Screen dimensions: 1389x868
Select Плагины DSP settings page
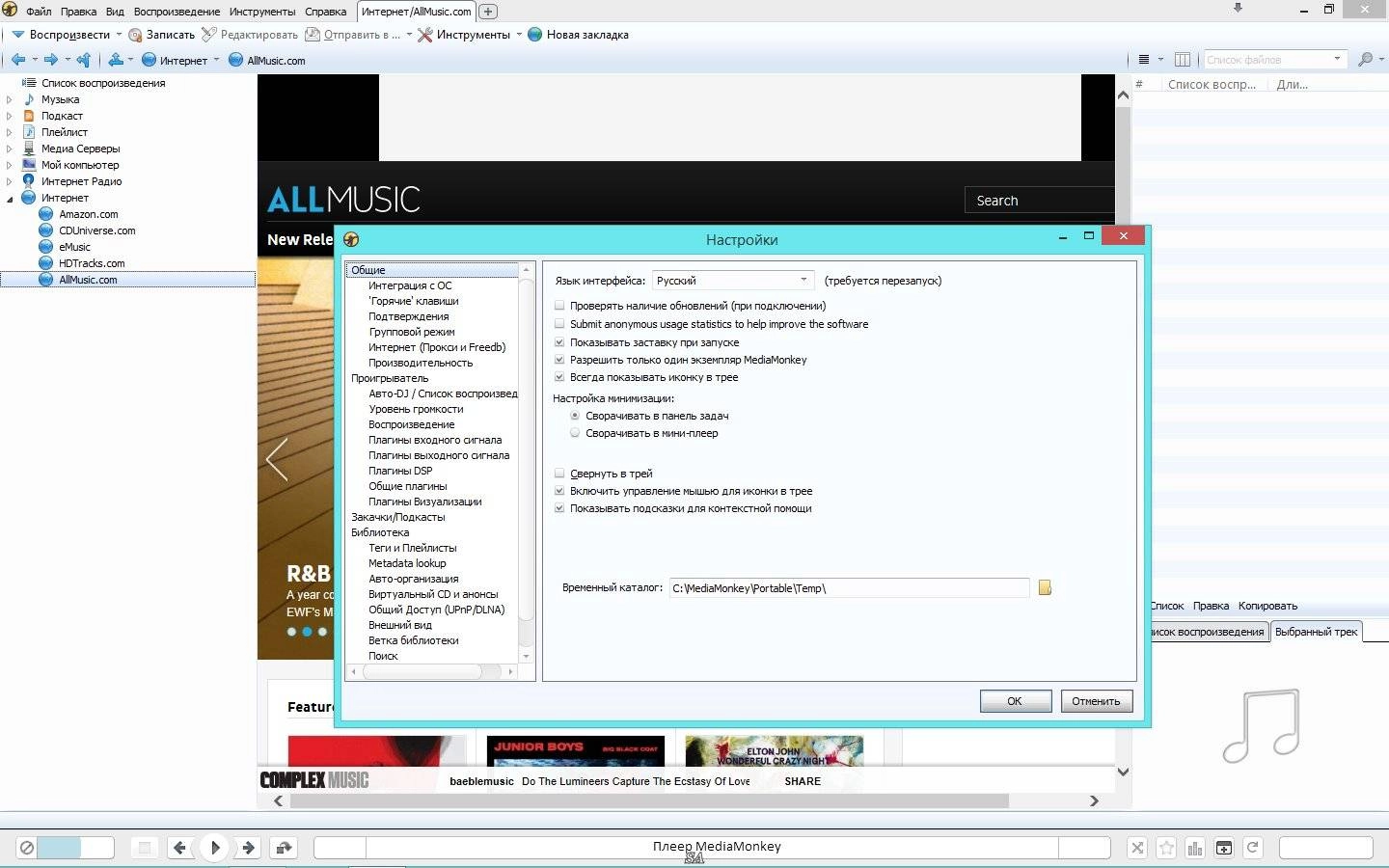tap(400, 471)
